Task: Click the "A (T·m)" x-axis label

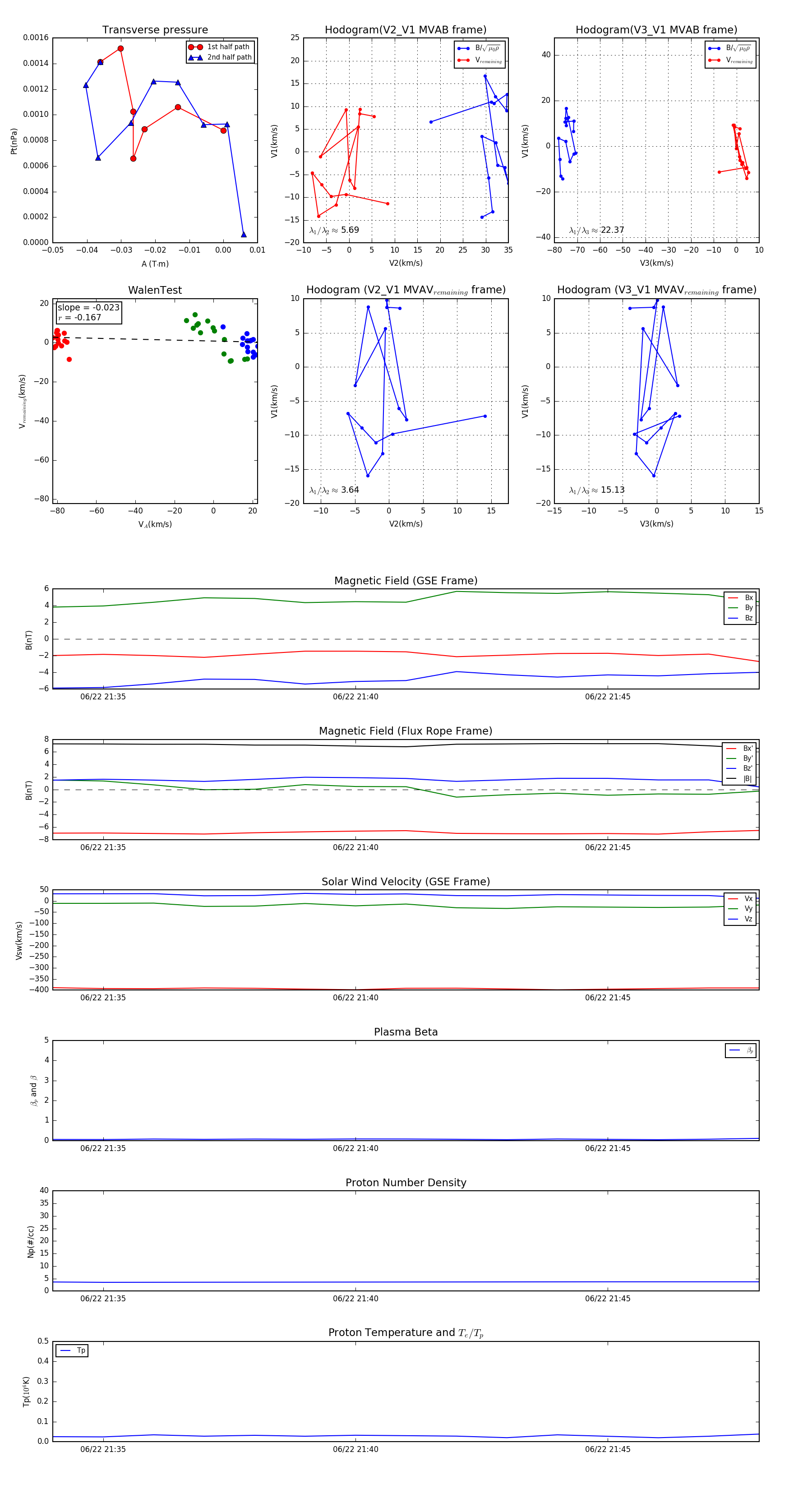Action: point(155,264)
